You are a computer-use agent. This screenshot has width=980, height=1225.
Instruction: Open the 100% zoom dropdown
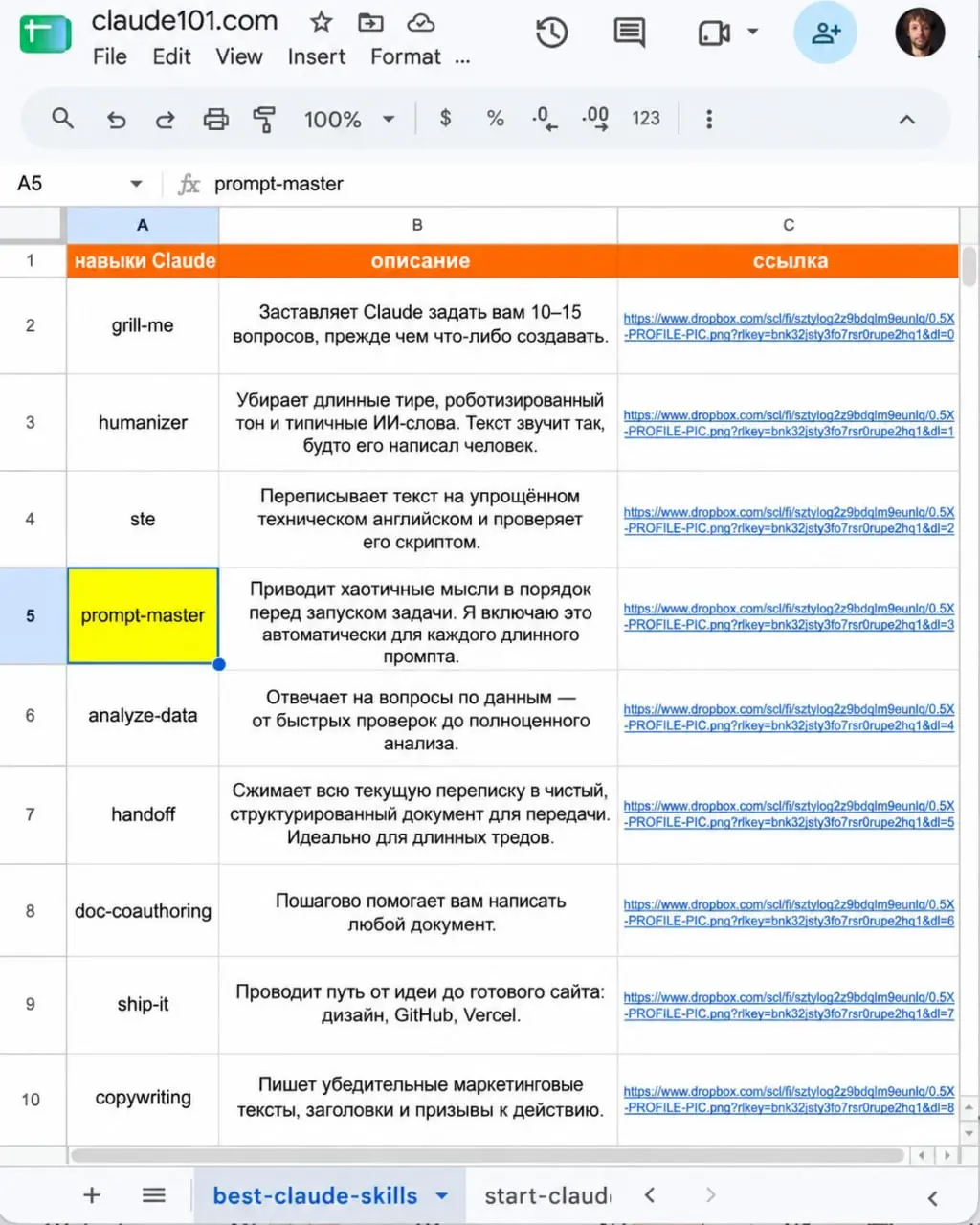349,120
